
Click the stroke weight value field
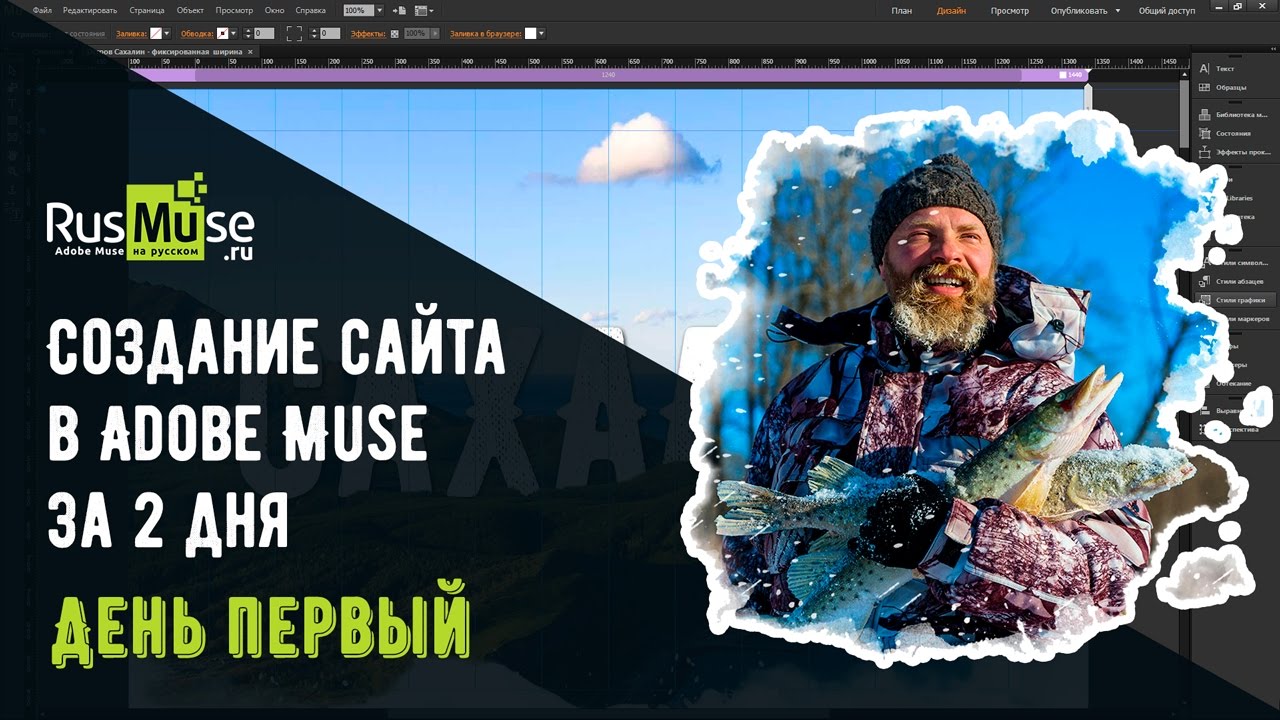tap(264, 33)
